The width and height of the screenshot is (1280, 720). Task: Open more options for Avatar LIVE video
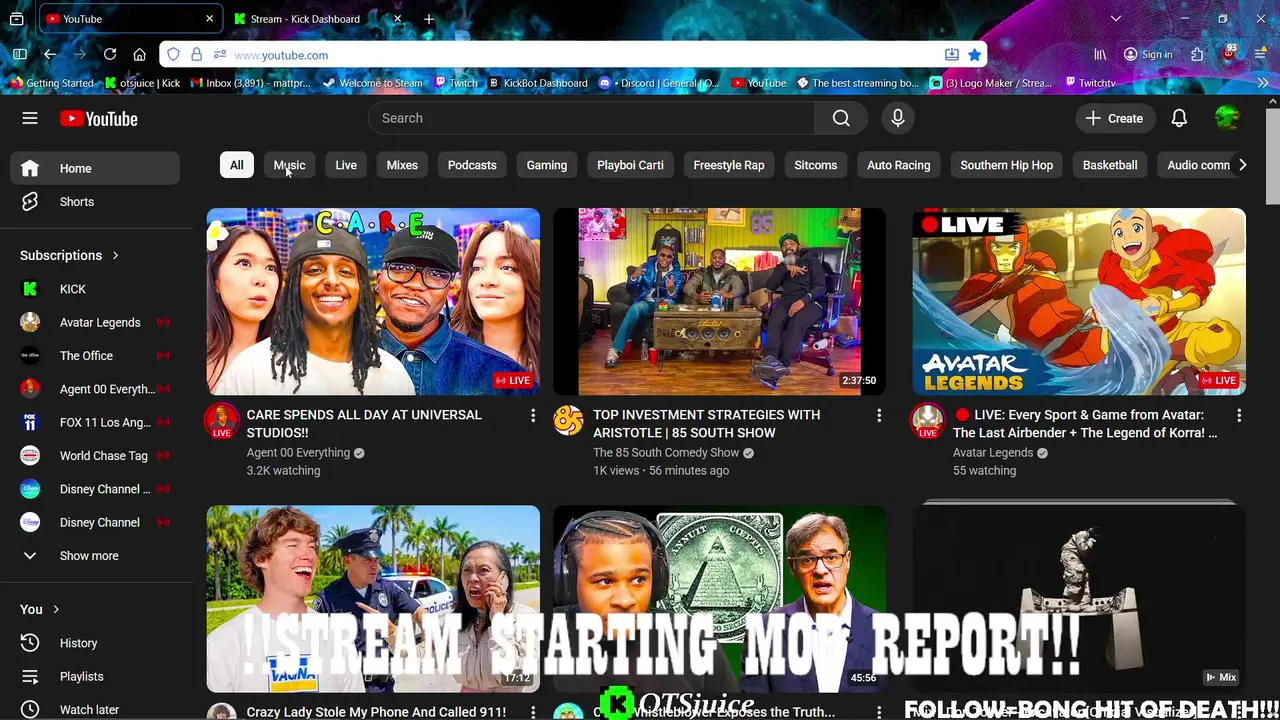tap(1239, 415)
